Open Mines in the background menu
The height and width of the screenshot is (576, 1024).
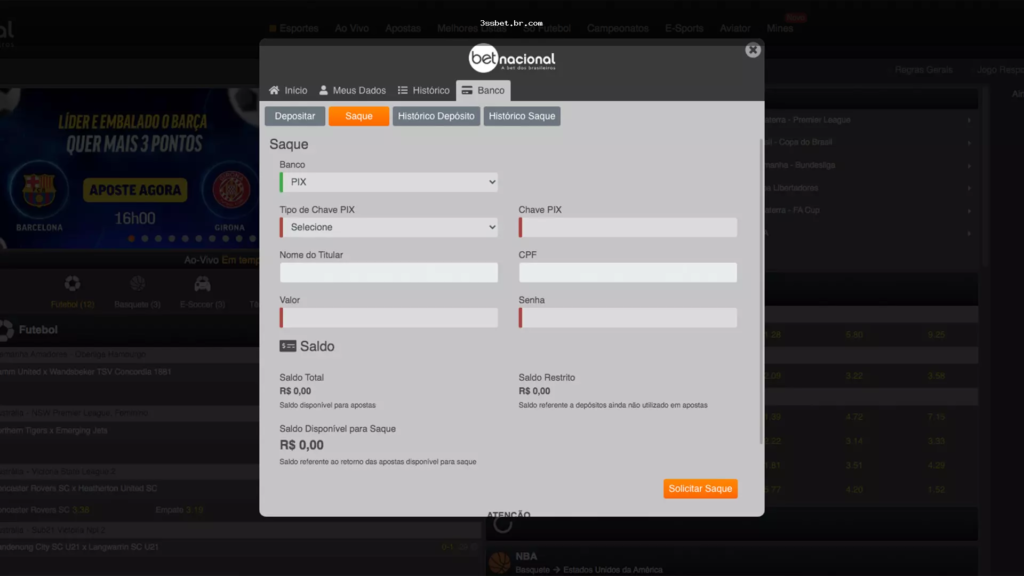[x=780, y=29]
